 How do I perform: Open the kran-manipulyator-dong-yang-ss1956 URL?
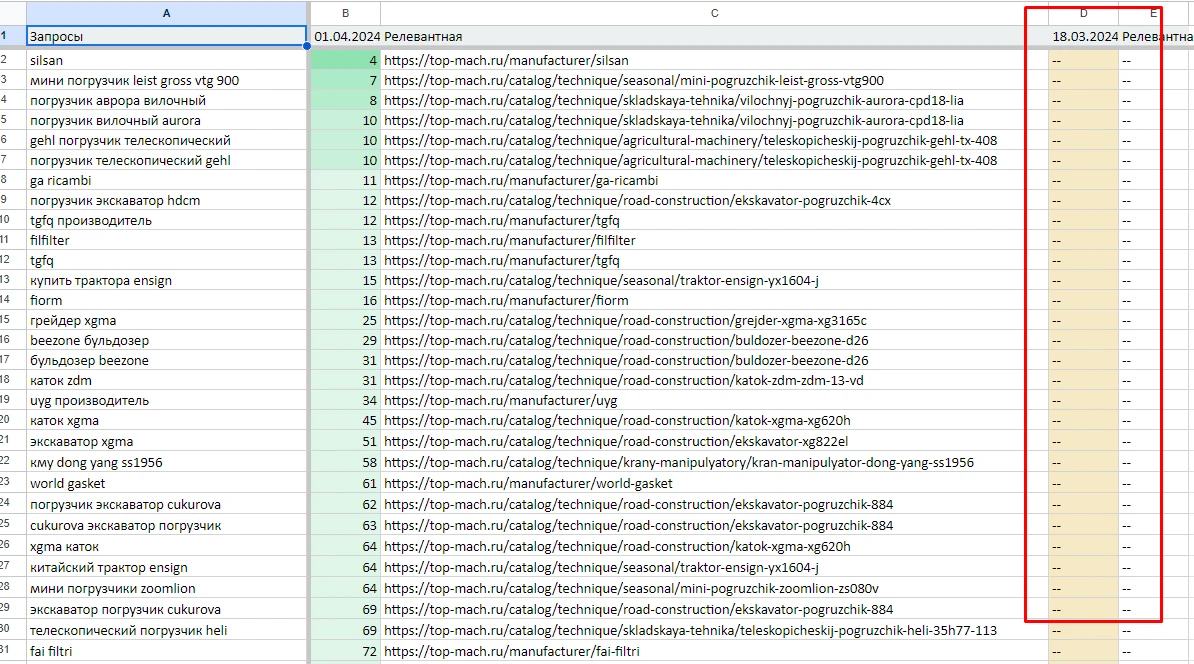click(x=678, y=462)
